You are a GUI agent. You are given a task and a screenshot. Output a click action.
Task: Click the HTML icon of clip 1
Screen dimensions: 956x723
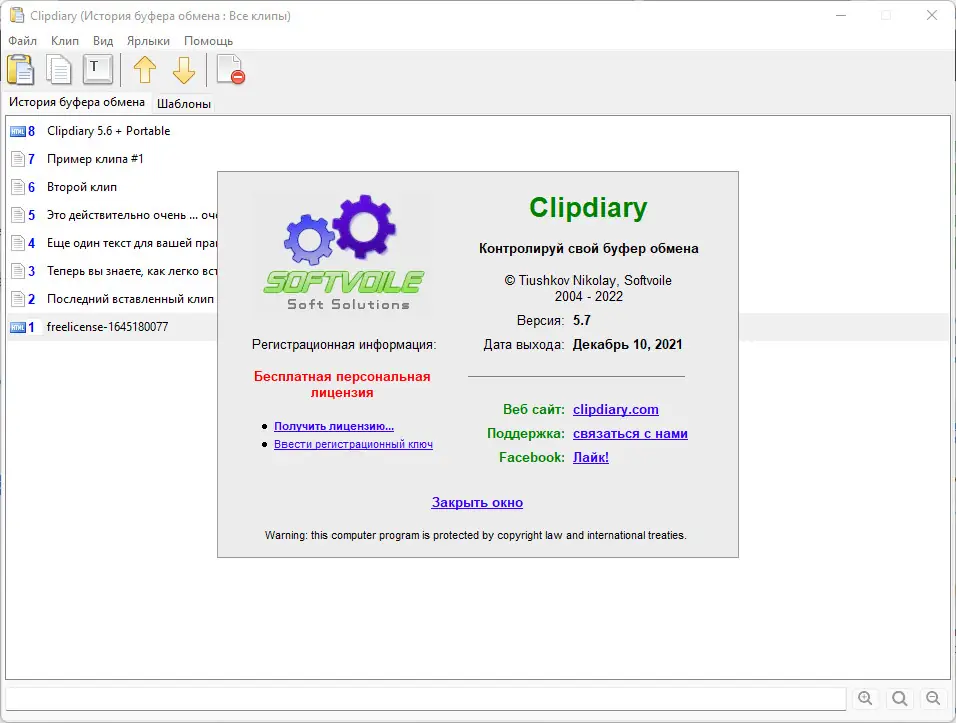(18, 327)
